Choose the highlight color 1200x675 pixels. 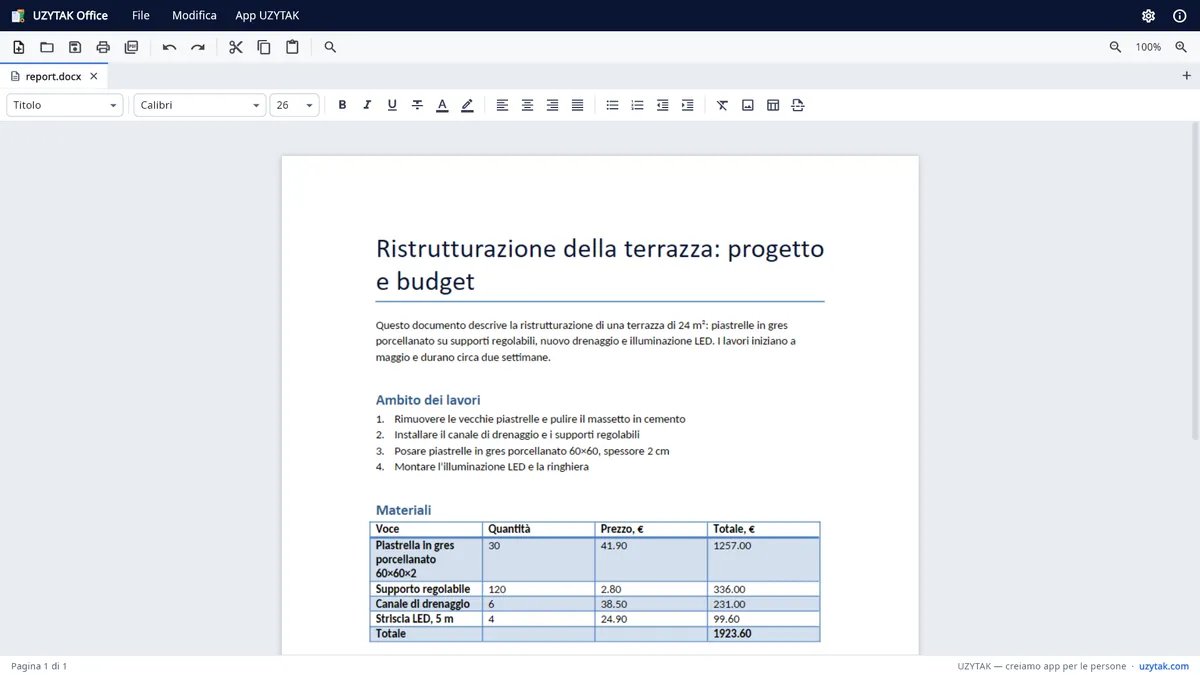click(x=467, y=105)
